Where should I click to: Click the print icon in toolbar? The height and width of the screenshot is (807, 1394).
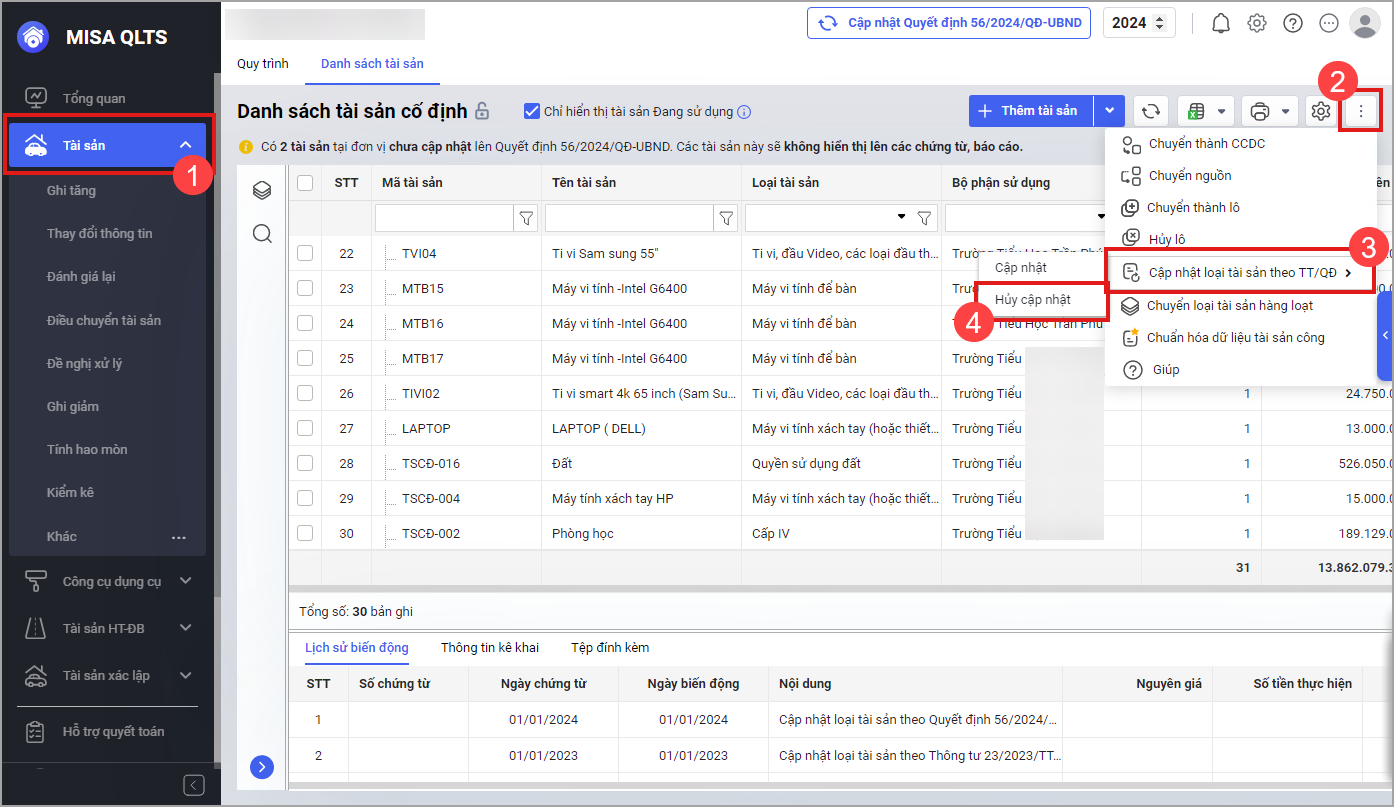[x=1260, y=111]
